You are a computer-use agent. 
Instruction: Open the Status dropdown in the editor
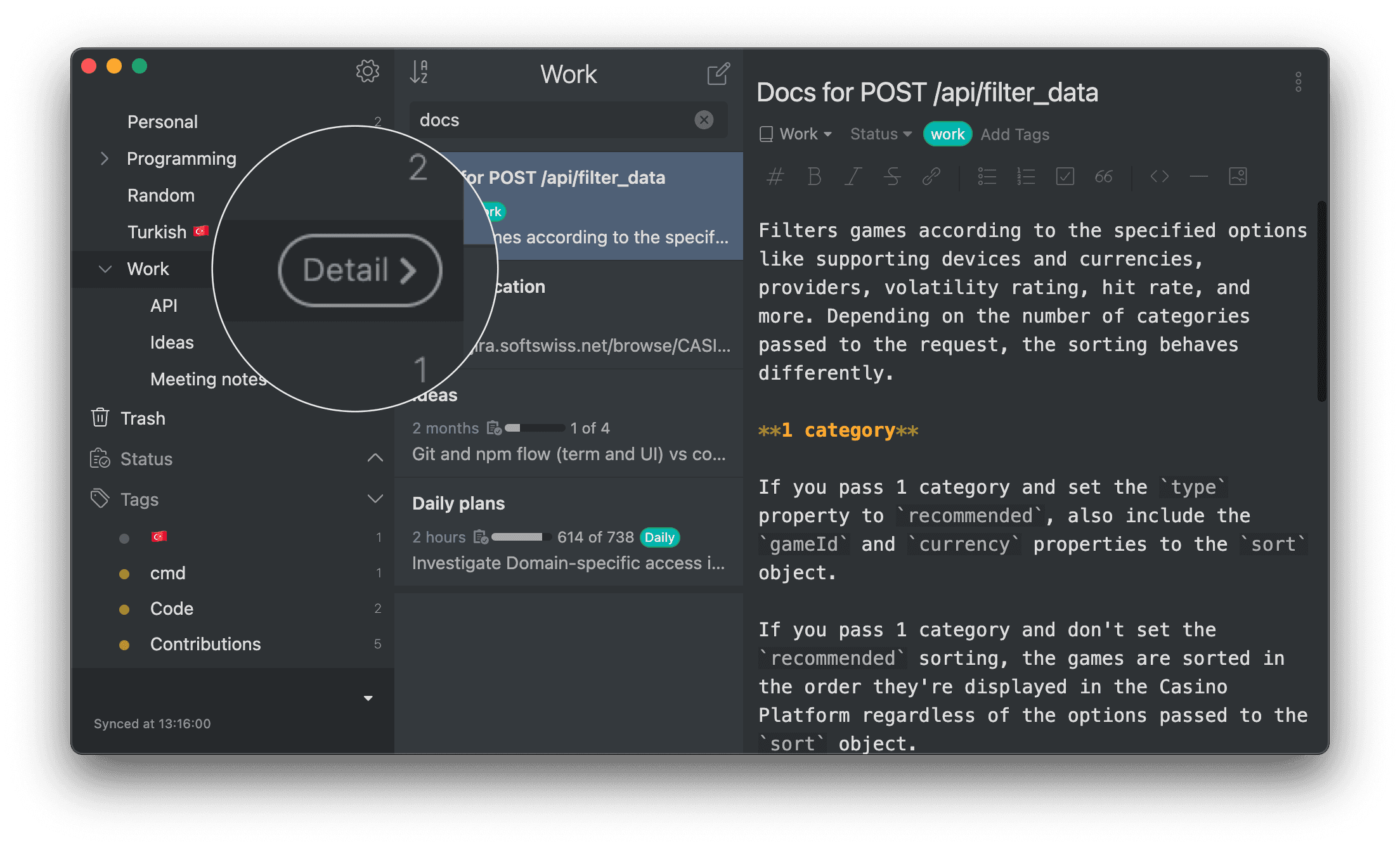pos(880,134)
